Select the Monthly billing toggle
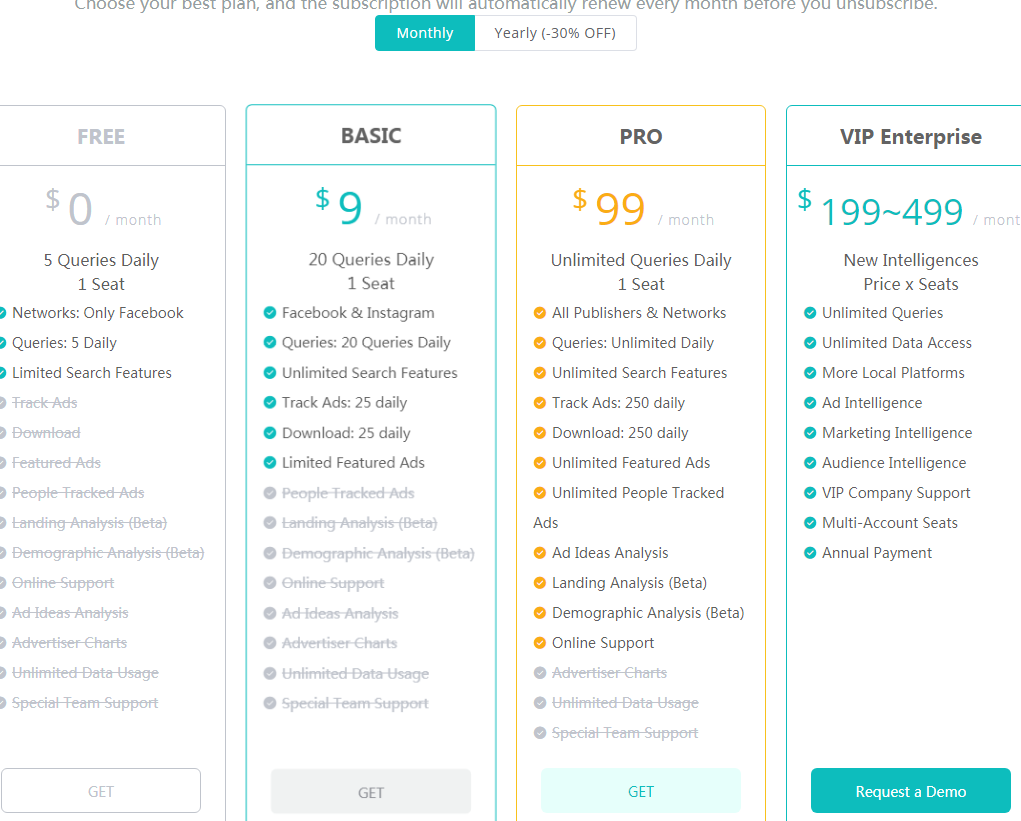1021x821 pixels. 425,33
